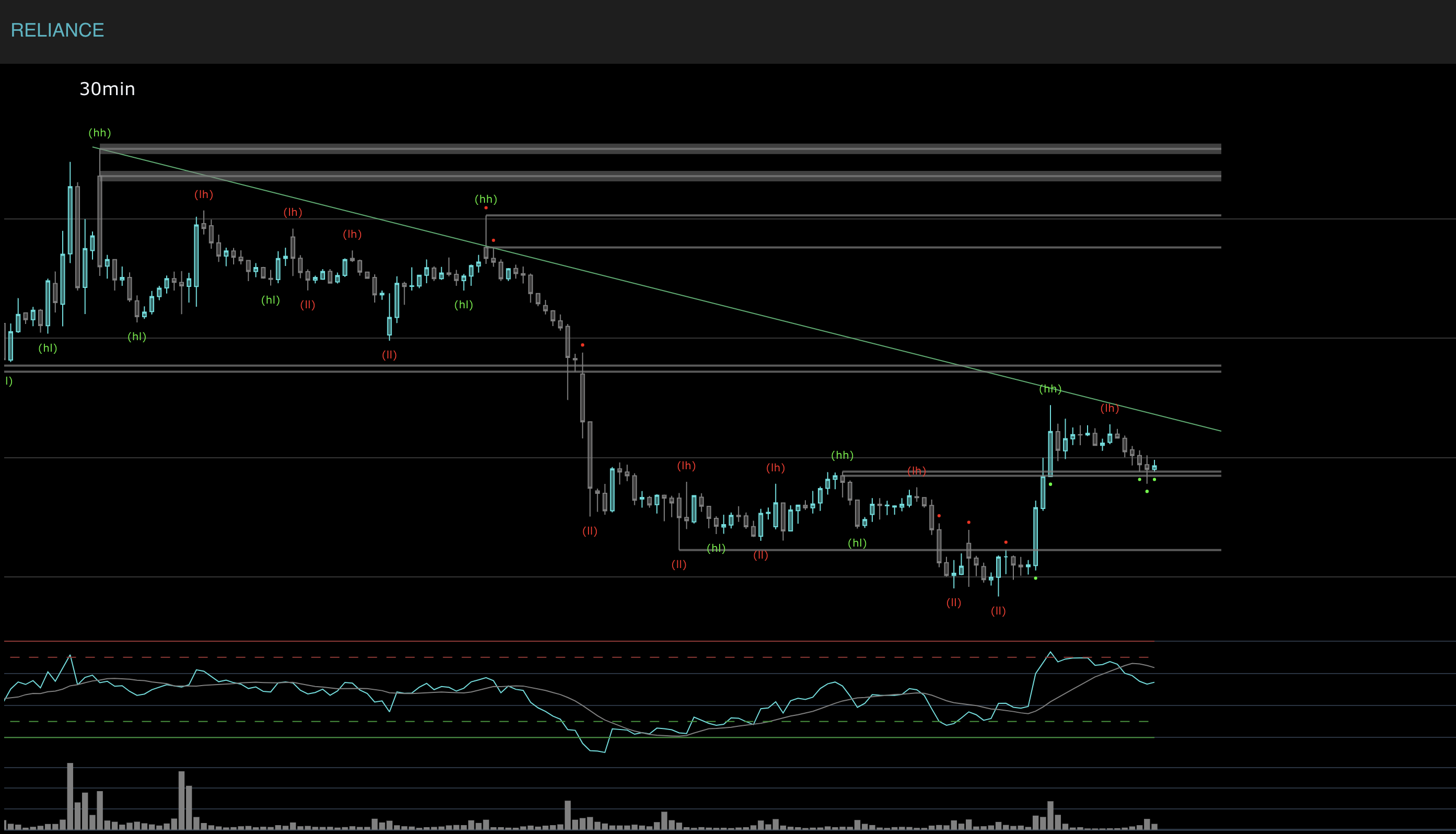
Task: Select the topmost thick grey resistance band
Action: pos(661,149)
